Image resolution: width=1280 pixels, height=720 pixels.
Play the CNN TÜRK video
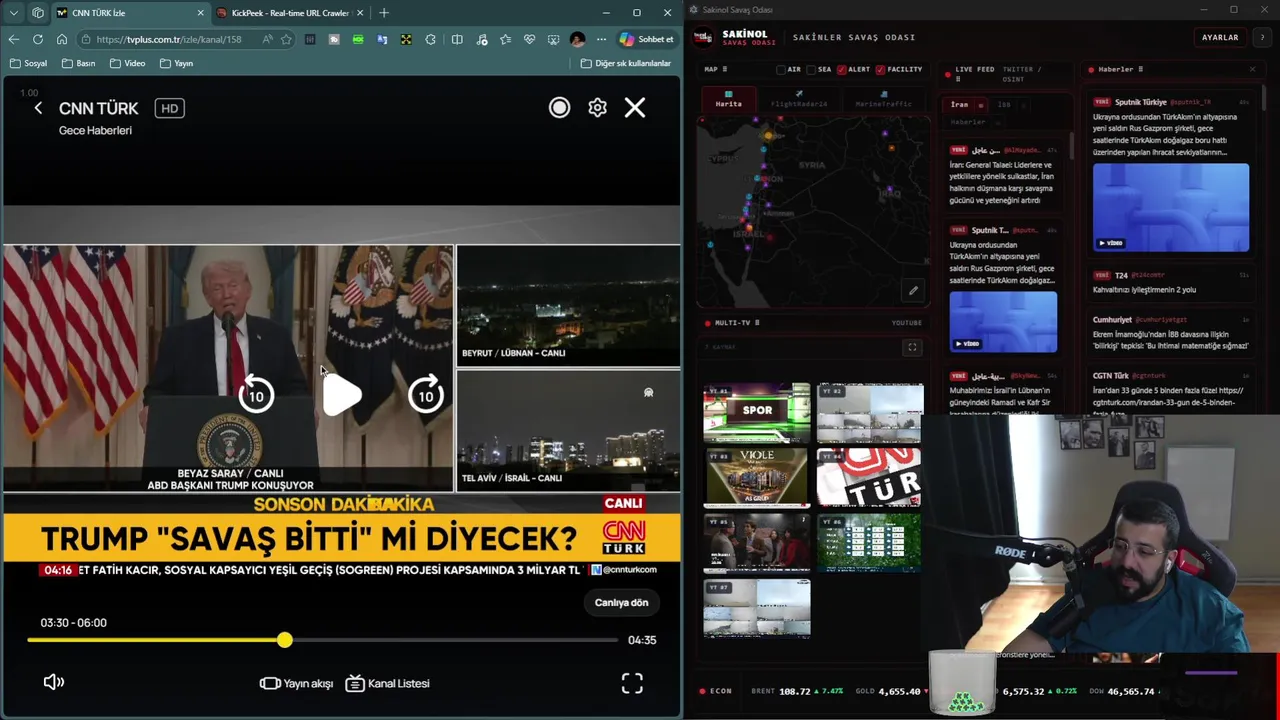(x=342, y=396)
